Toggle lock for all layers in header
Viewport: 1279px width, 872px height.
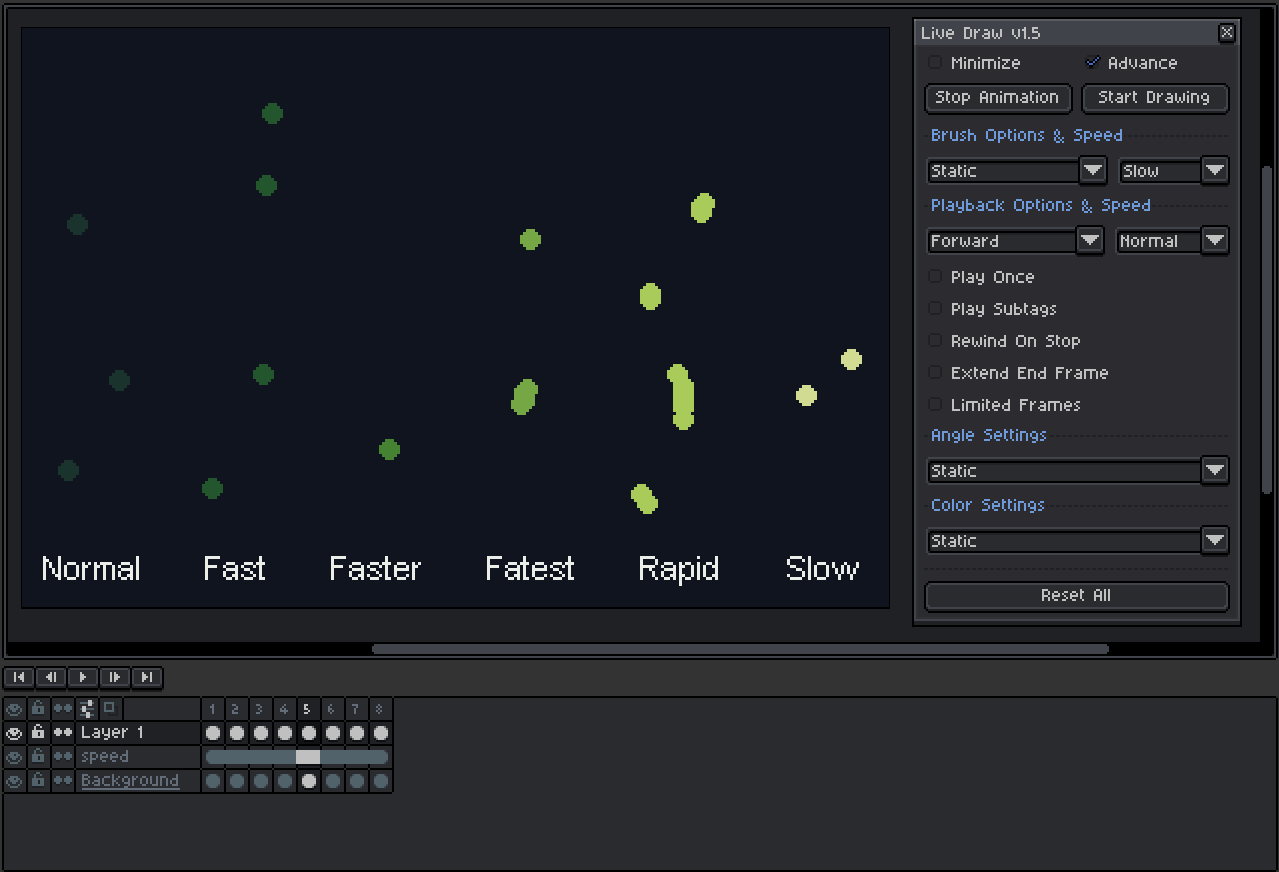38,709
